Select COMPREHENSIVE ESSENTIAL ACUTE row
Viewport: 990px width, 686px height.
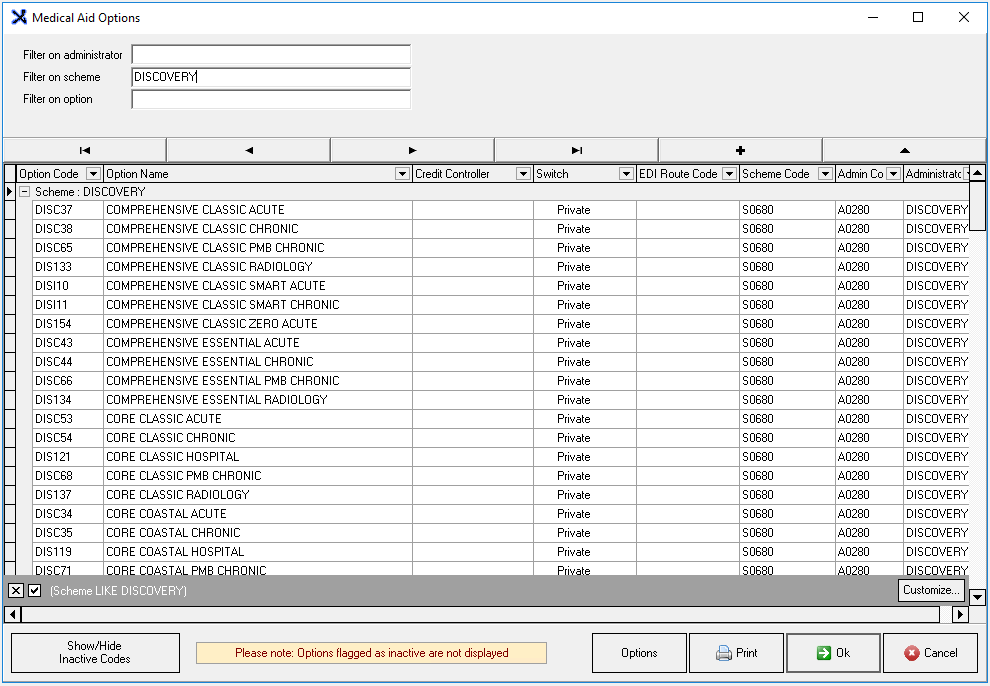(x=500, y=342)
